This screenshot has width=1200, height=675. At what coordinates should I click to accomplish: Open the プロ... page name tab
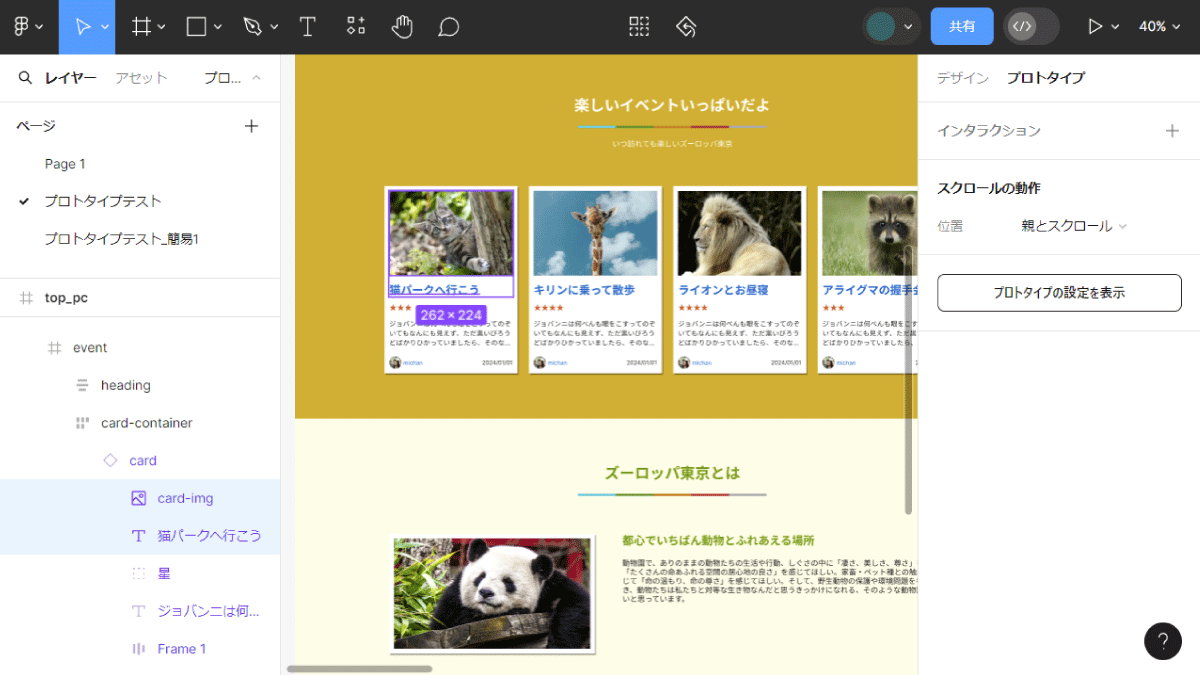point(223,78)
